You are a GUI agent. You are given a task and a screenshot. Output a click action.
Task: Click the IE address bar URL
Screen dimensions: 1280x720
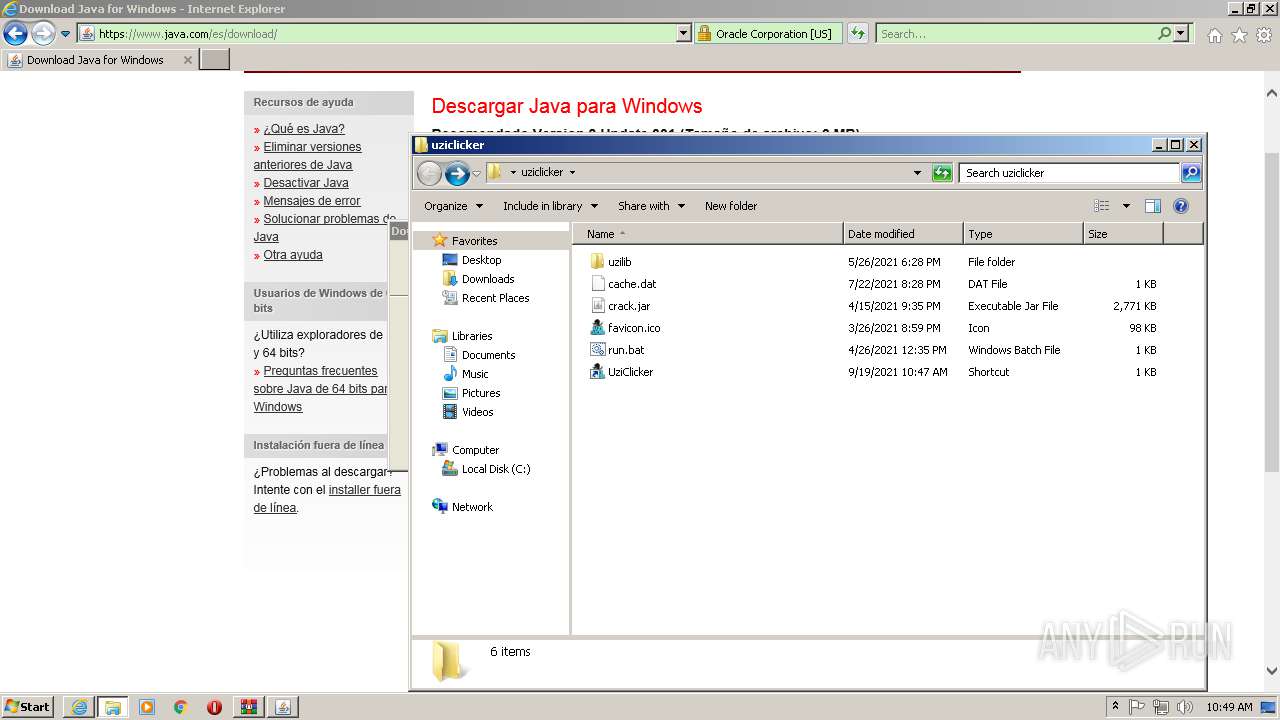pos(188,34)
